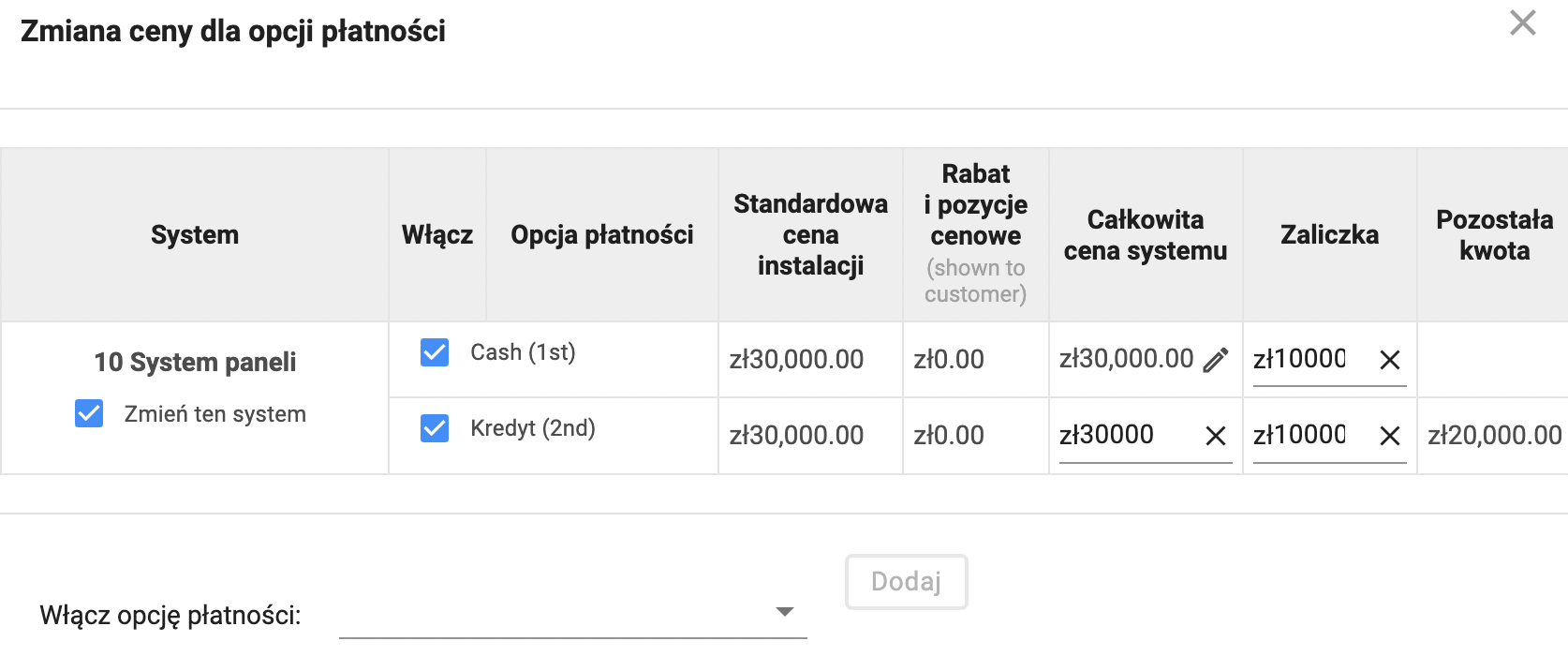Screen dimensions: 1568x671
Task: Click the Kredyt total system price input
Action: click(1129, 436)
